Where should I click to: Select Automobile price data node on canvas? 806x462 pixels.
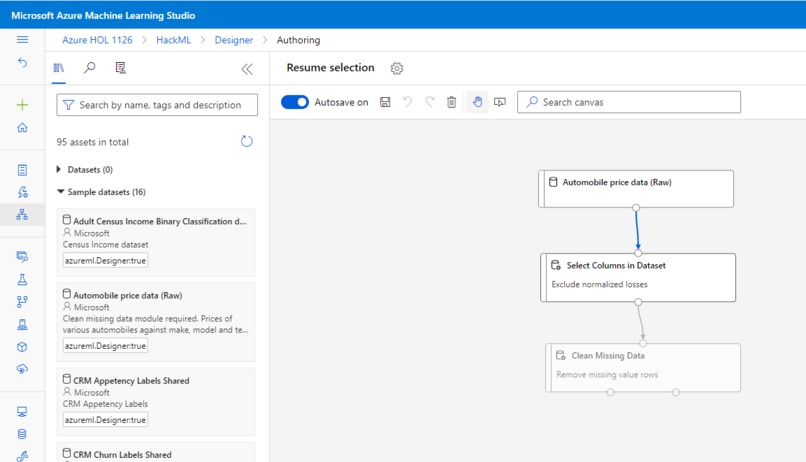636,189
